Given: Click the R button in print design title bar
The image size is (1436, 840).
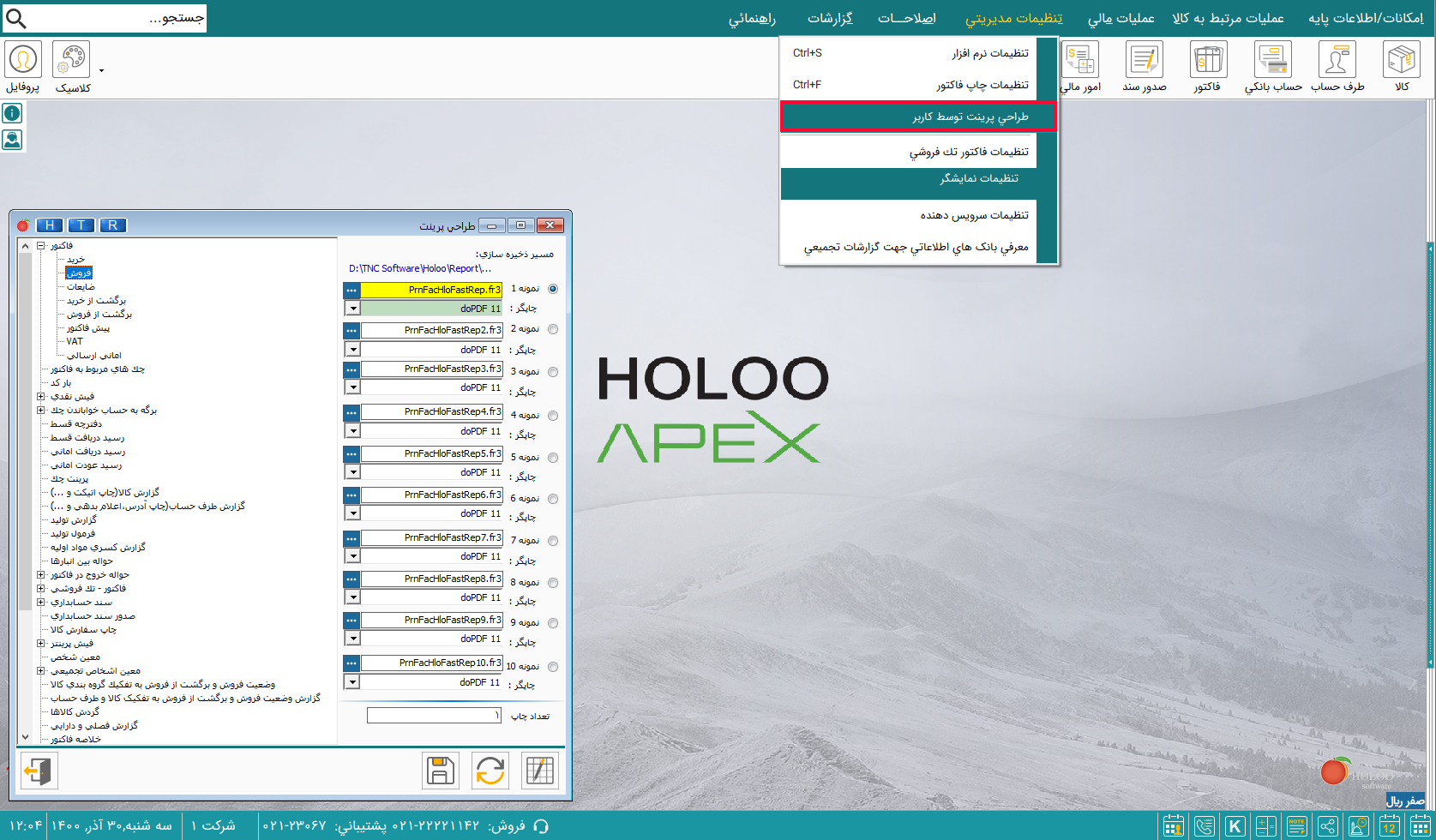Looking at the screenshot, I should tap(113, 225).
